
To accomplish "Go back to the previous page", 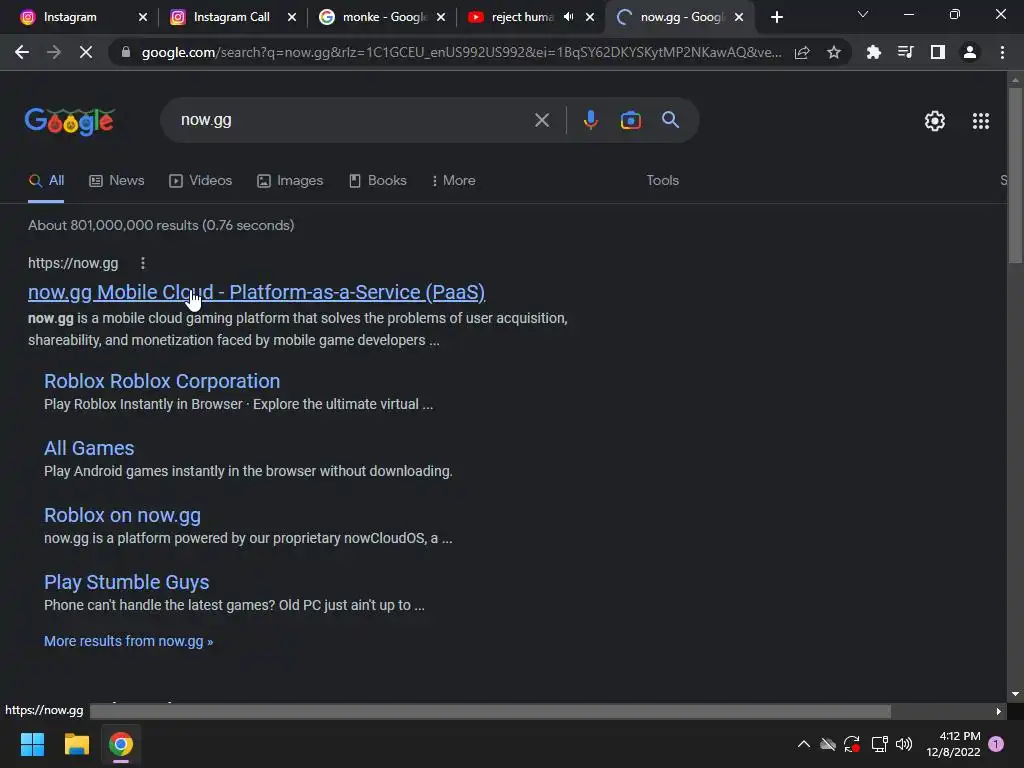I will pos(22,52).
